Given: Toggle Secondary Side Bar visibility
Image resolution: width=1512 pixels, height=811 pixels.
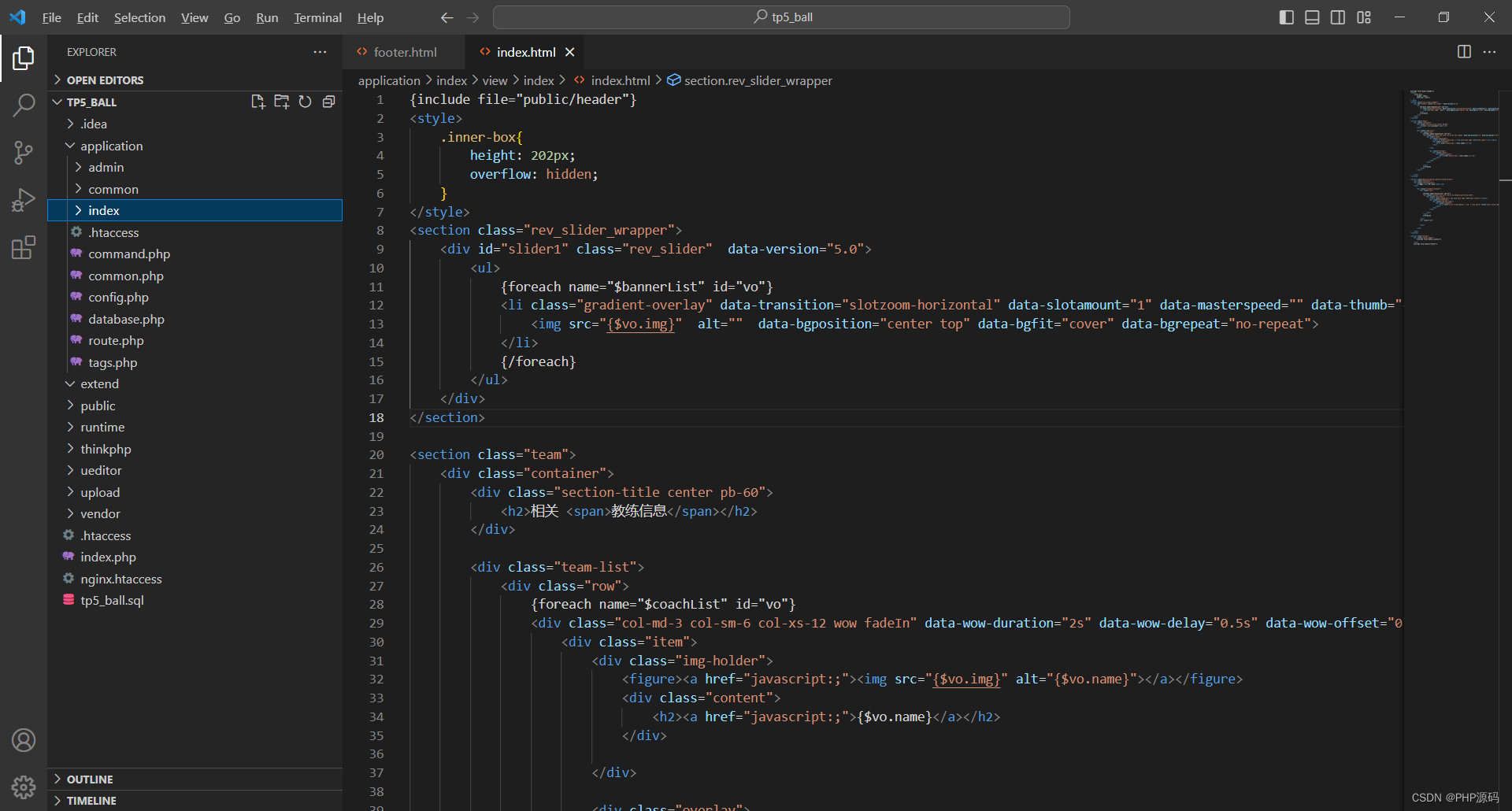Looking at the screenshot, I should [x=1338, y=17].
